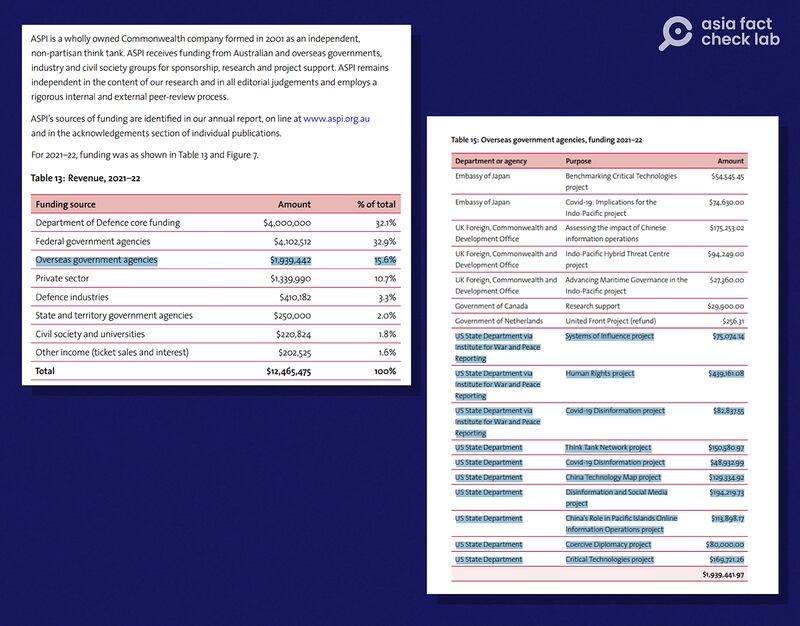The height and width of the screenshot is (626, 800).
Task: Select the highlighted 'Overseas government agencies' row label
Action: [96, 260]
